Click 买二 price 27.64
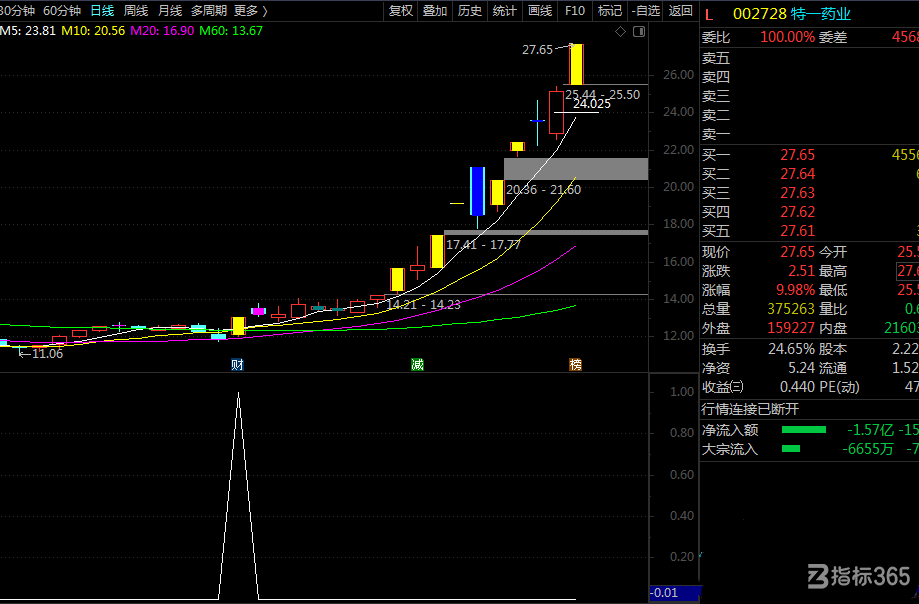Viewport: 919px width, 604px height. point(797,174)
